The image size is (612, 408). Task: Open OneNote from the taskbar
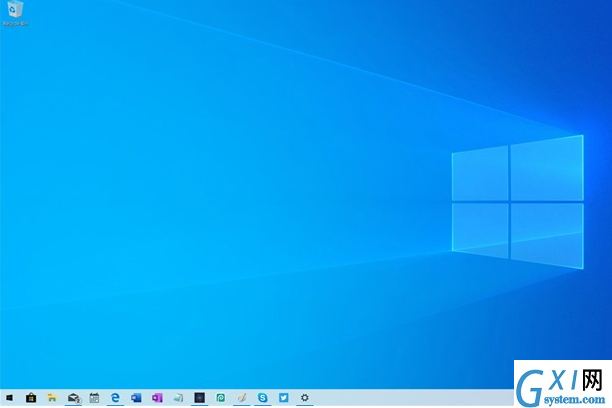coord(157,398)
